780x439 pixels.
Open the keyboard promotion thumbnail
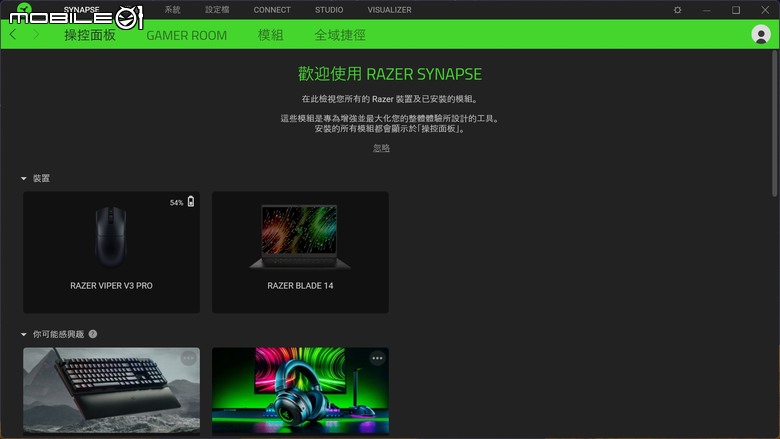tap(111, 391)
